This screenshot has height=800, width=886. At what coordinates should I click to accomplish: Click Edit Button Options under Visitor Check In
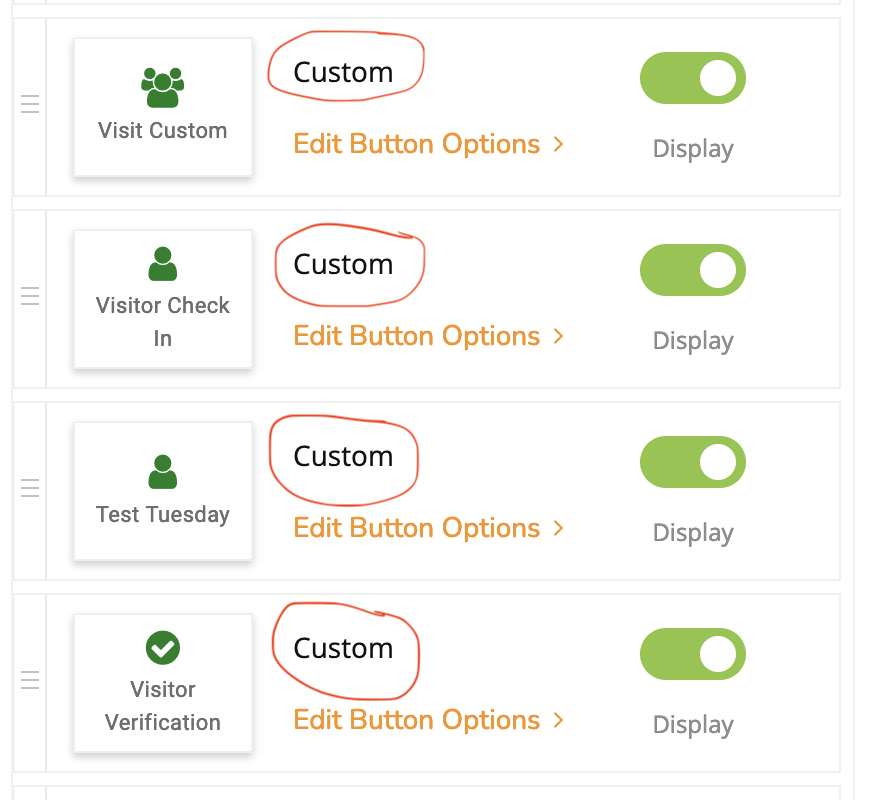tap(417, 336)
